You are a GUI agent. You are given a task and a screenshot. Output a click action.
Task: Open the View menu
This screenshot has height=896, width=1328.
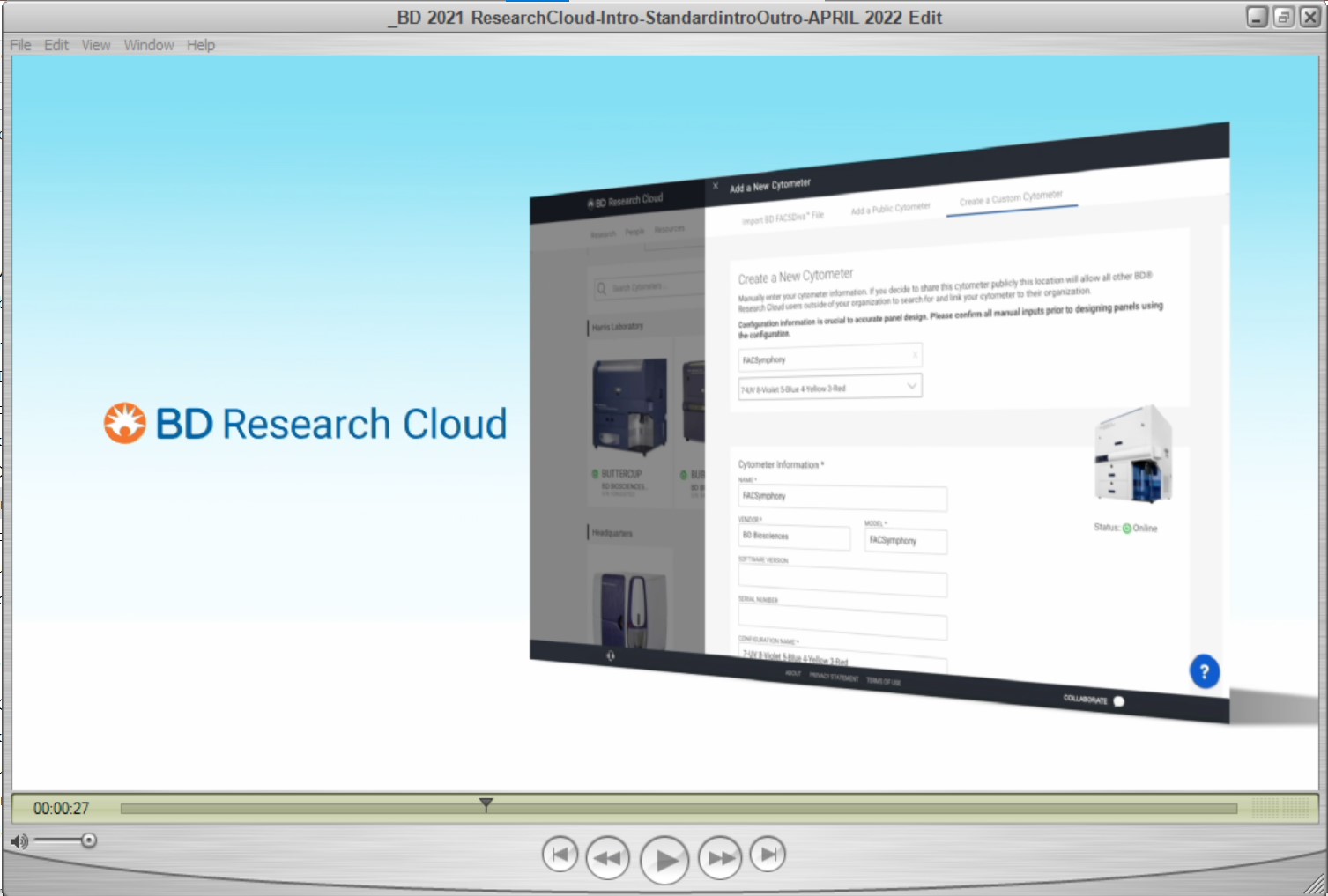[x=96, y=45]
